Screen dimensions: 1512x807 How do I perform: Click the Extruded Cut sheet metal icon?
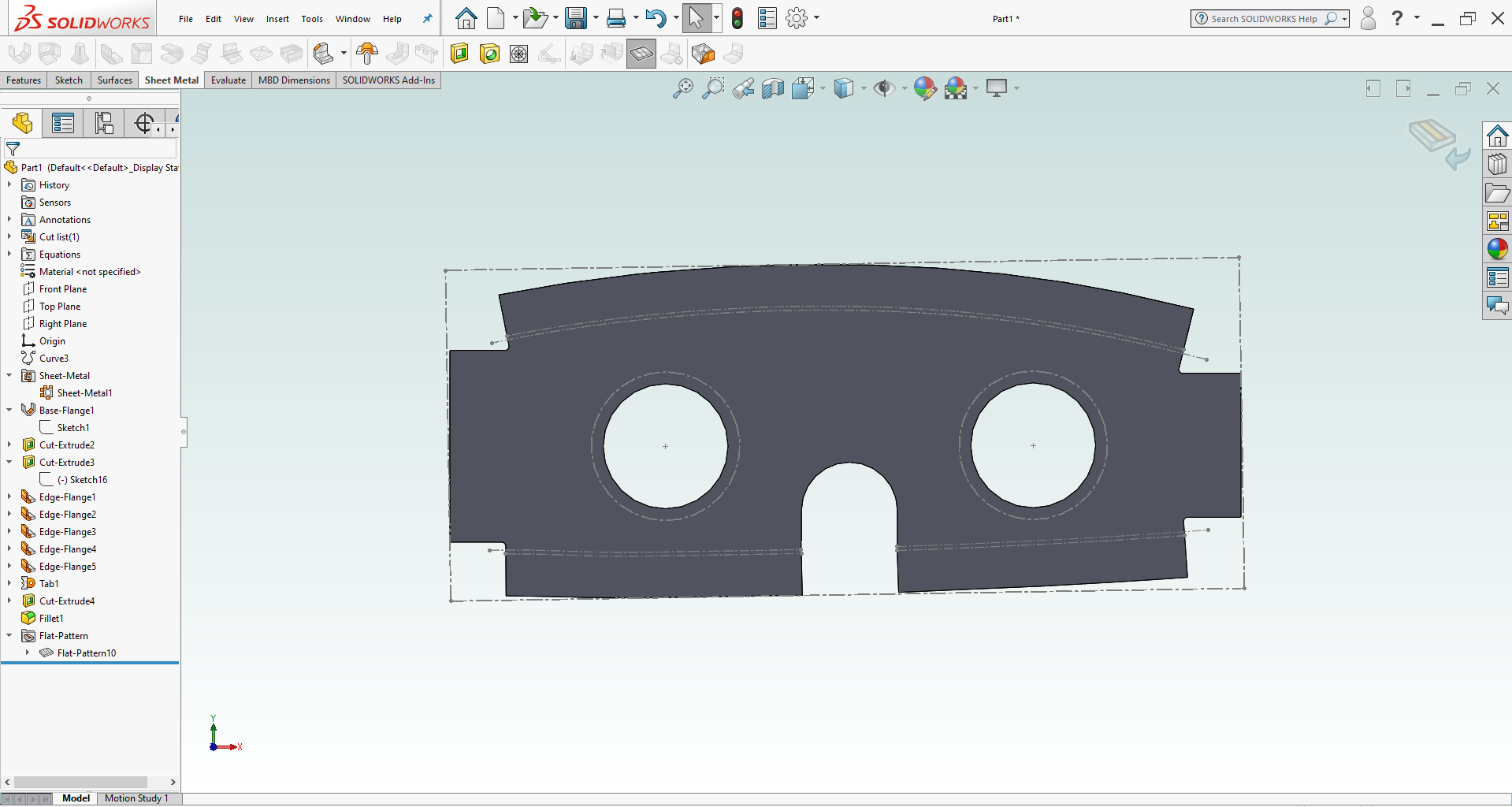459,54
